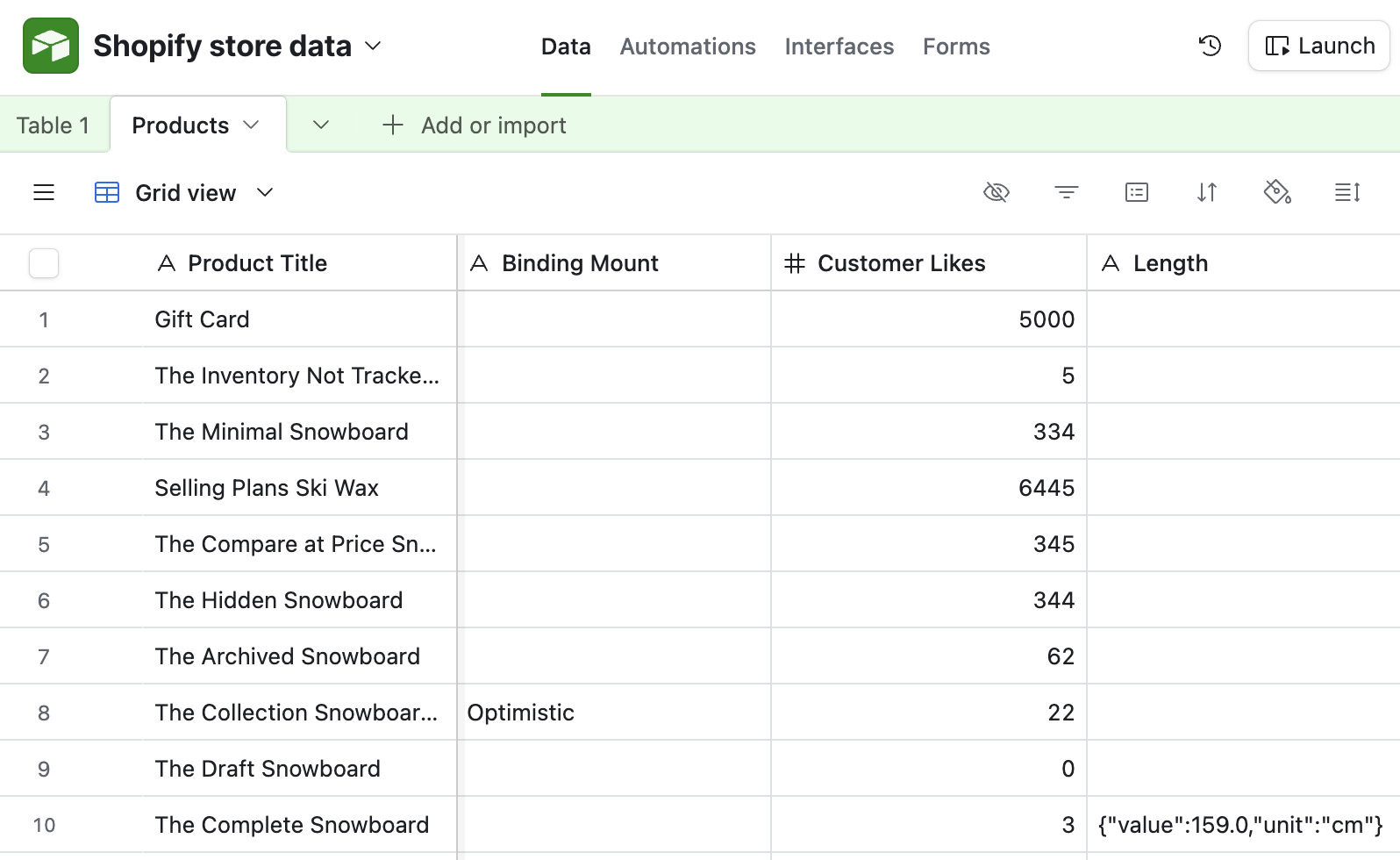The height and width of the screenshot is (860, 1400).
Task: Open the Products table dropdown arrow
Action: tap(251, 125)
